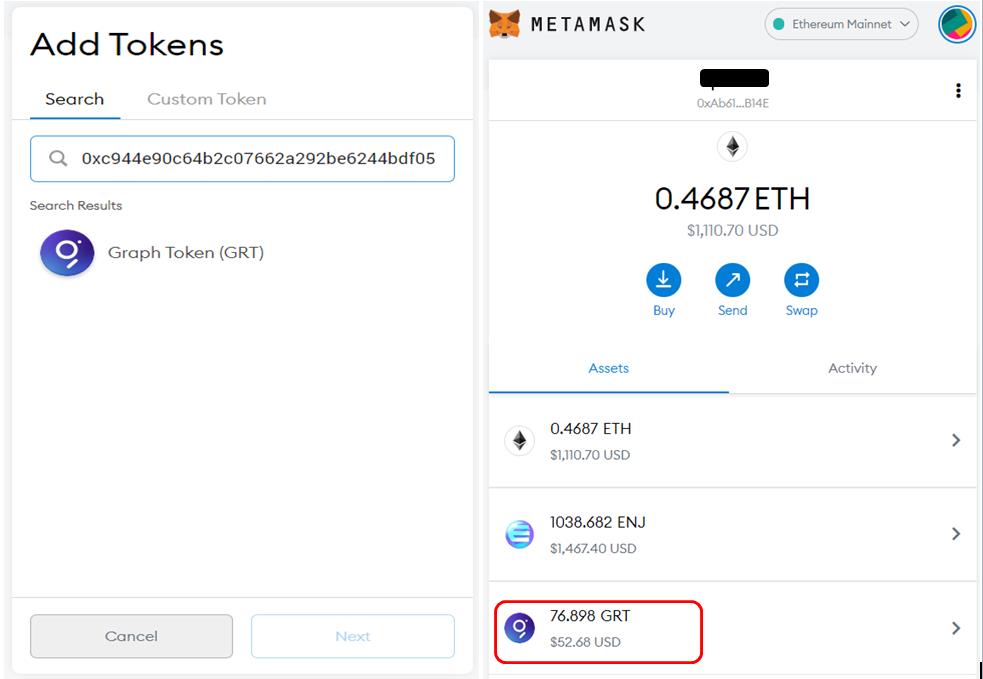Image resolution: width=983 pixels, height=679 pixels.
Task: Click the Send arrow icon button
Action: coord(732,280)
